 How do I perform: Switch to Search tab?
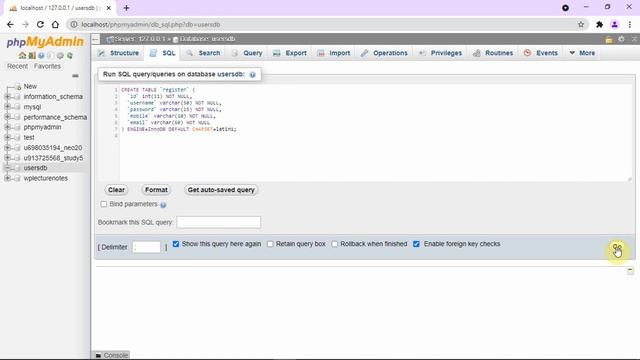coord(203,53)
